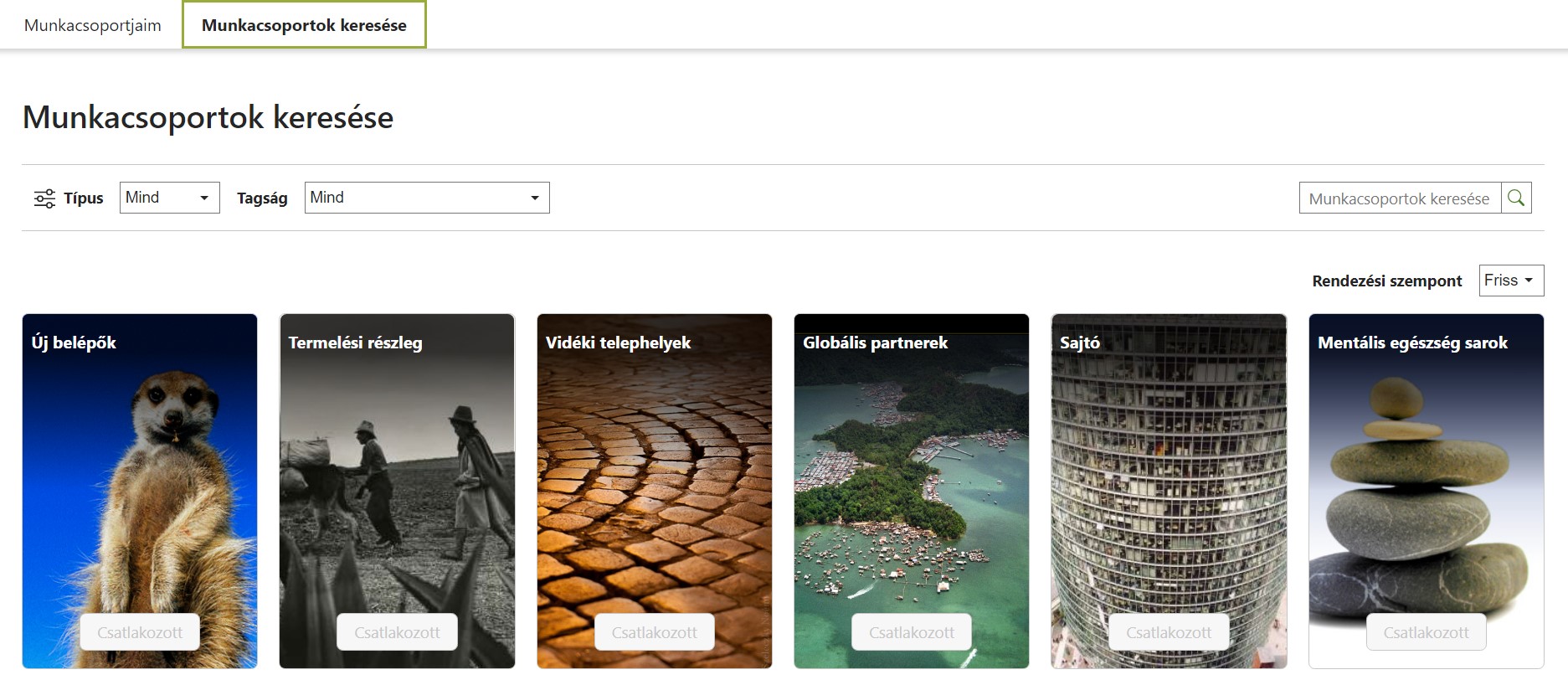Expand the Friss sort order dropdown
The width and height of the screenshot is (1568, 680).
[x=1511, y=281]
